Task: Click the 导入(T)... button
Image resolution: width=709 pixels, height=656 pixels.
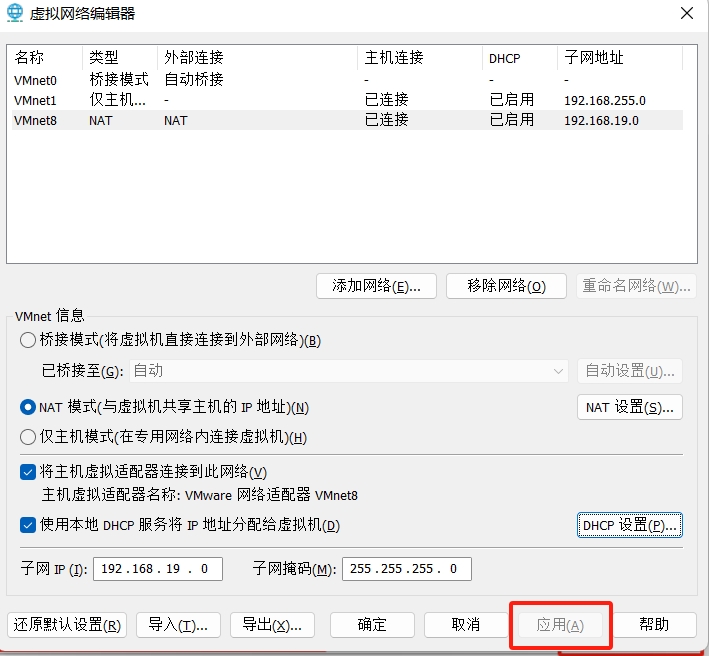Action: (178, 625)
